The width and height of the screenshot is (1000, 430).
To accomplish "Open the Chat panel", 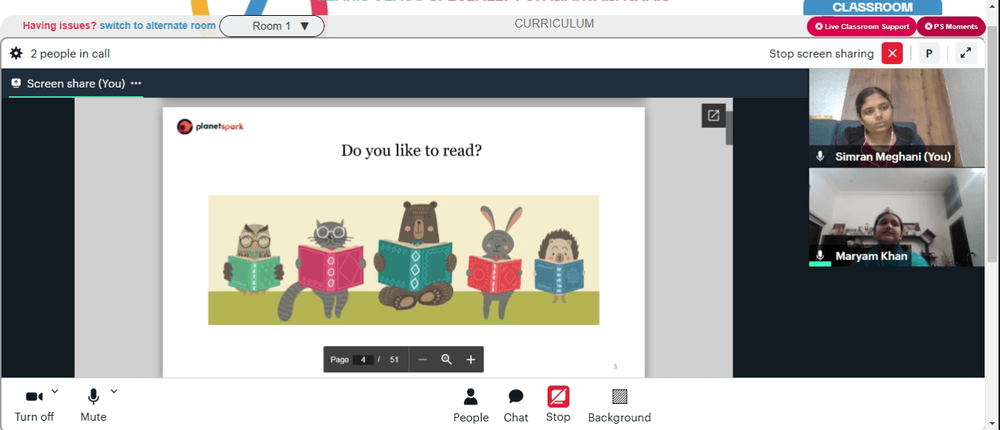I will click(516, 406).
